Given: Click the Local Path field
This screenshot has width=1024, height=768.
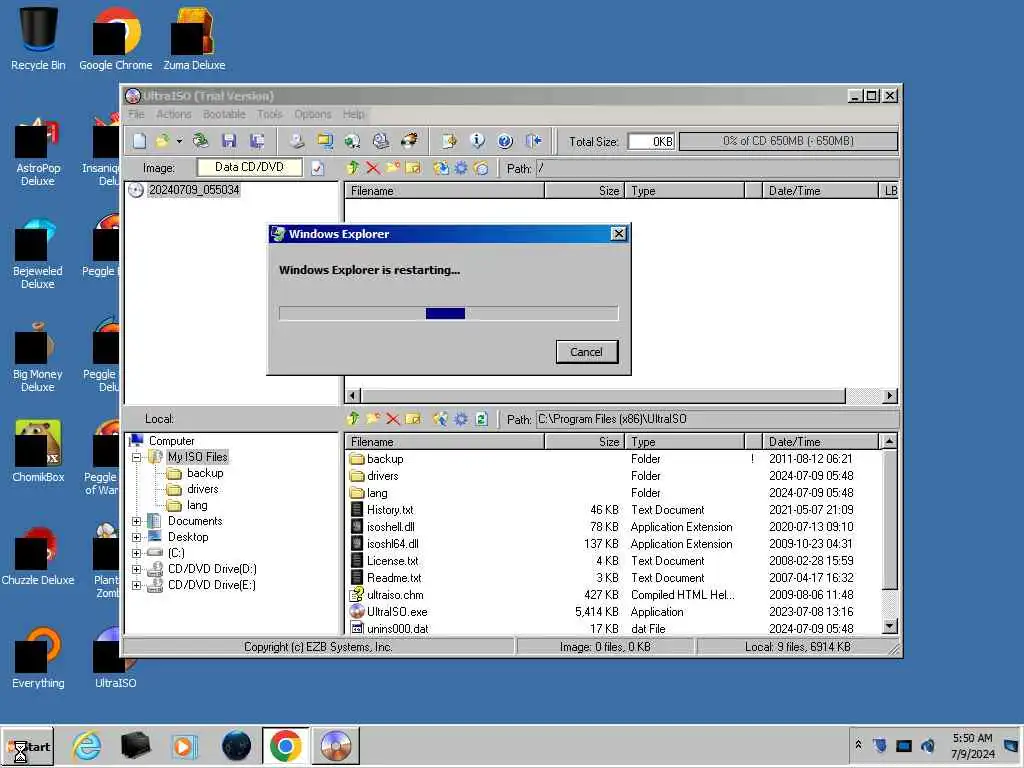Looking at the screenshot, I should coord(716,419).
